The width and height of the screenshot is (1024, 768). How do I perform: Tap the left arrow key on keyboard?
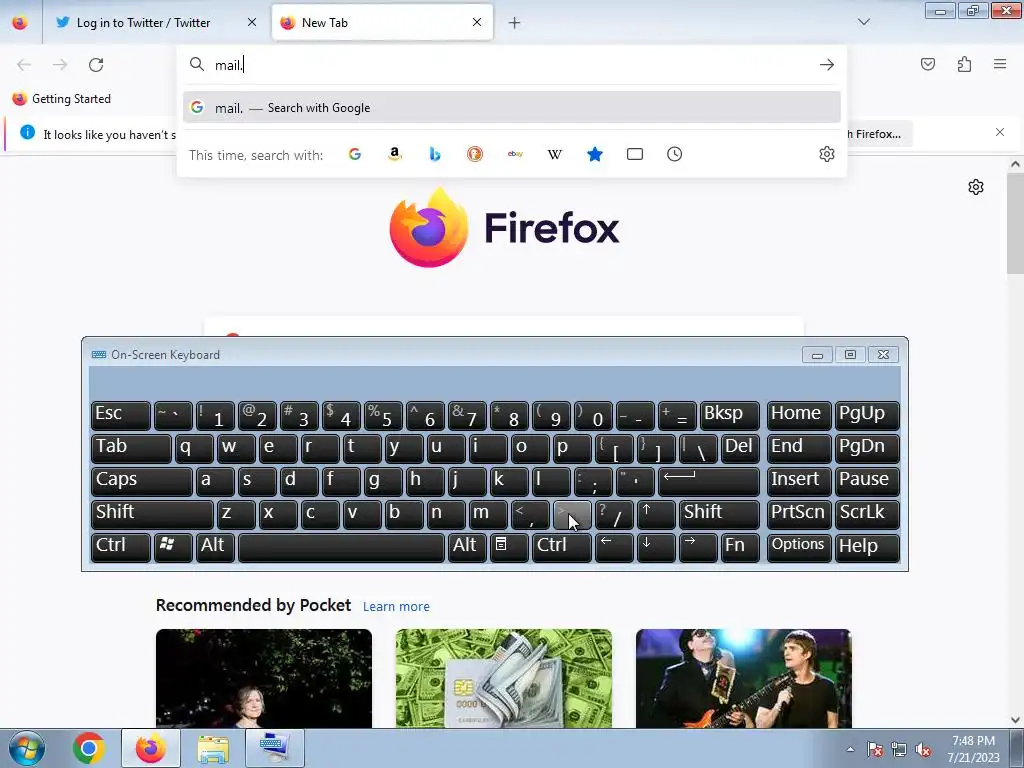coord(614,547)
